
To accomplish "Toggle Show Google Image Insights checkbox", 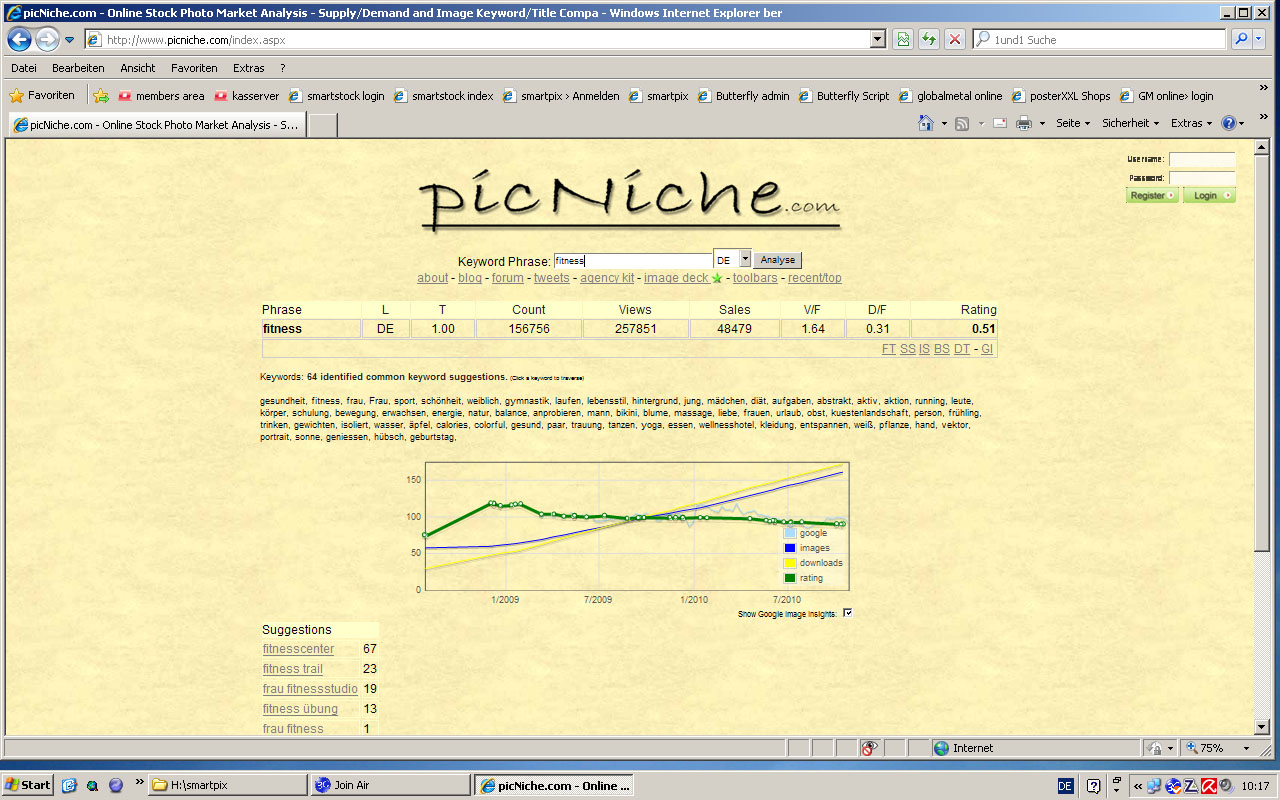I will 848,613.
